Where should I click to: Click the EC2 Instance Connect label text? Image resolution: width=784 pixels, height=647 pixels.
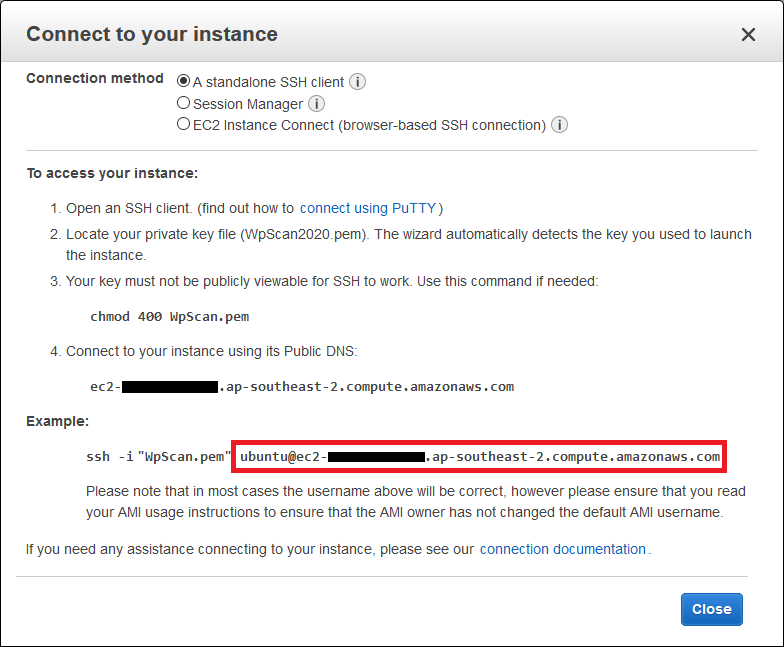point(370,125)
